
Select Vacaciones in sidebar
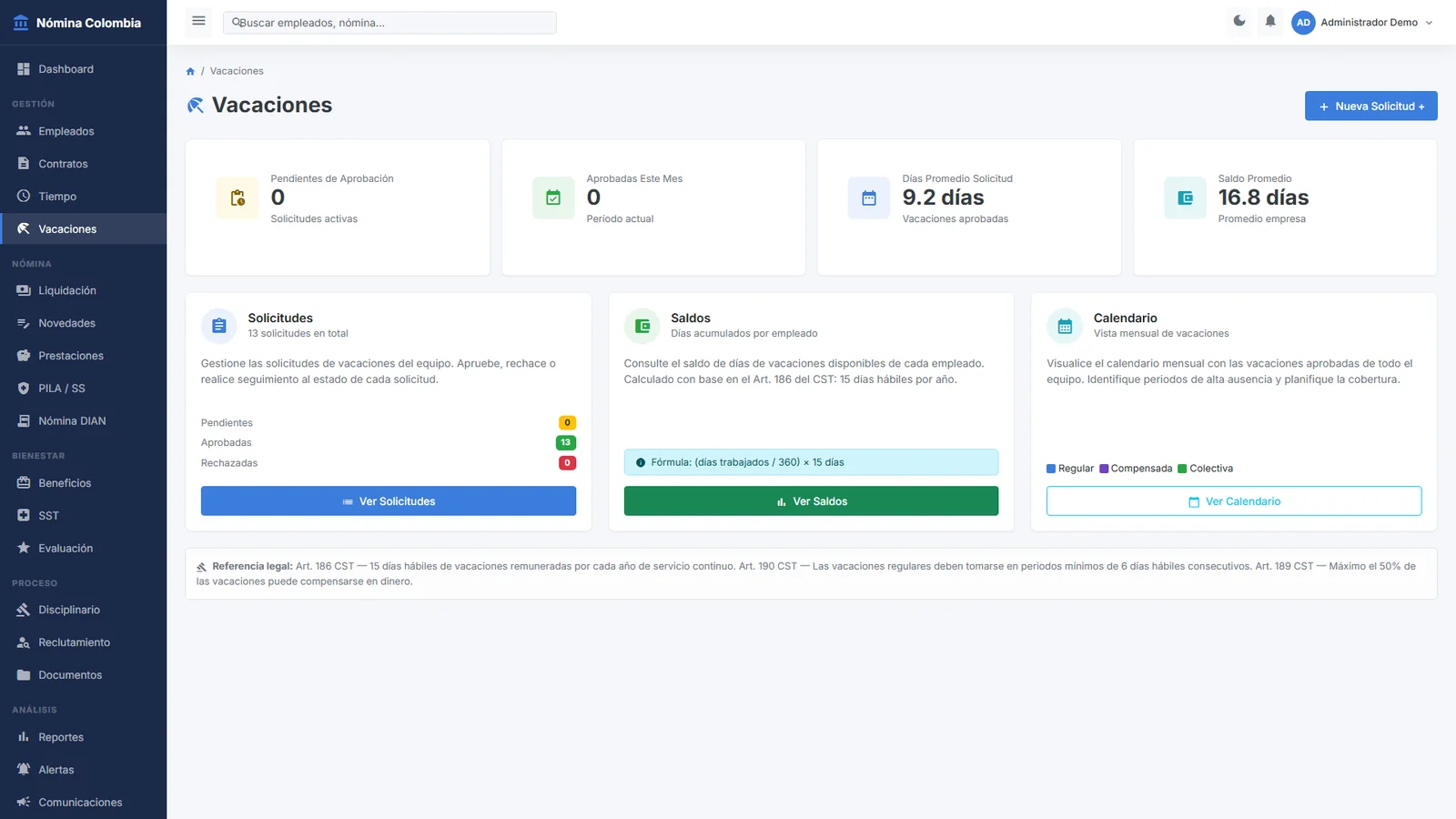click(84, 229)
